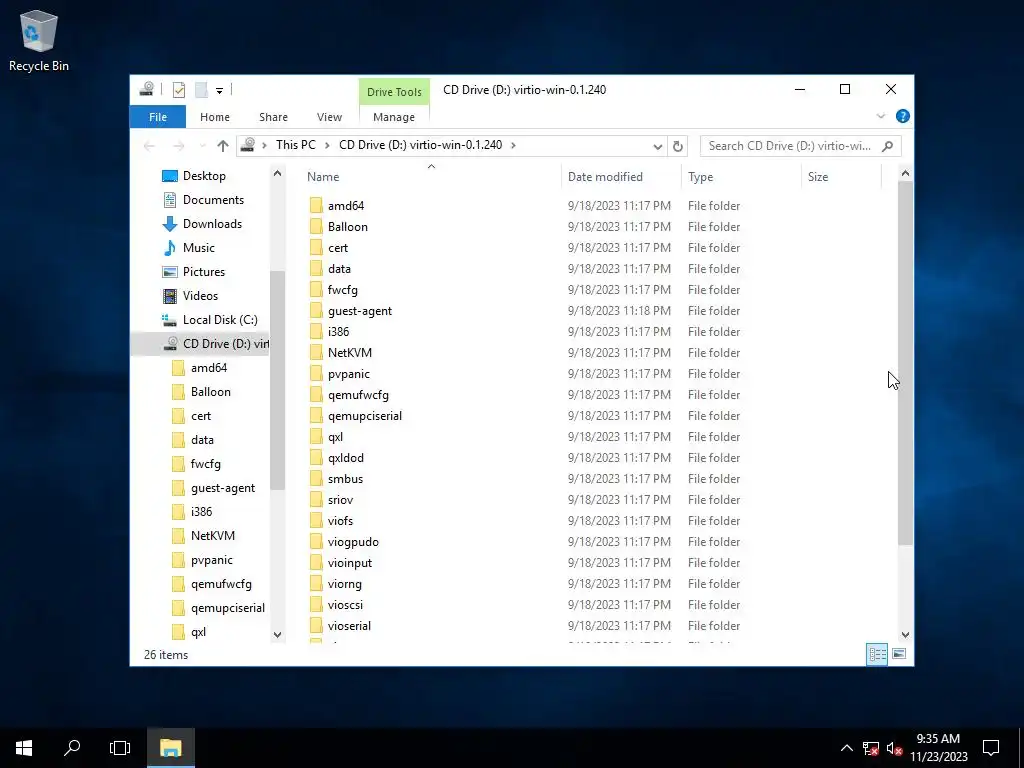Switch to the View ribbon tab
Viewport: 1024px width, 768px height.
(329, 117)
